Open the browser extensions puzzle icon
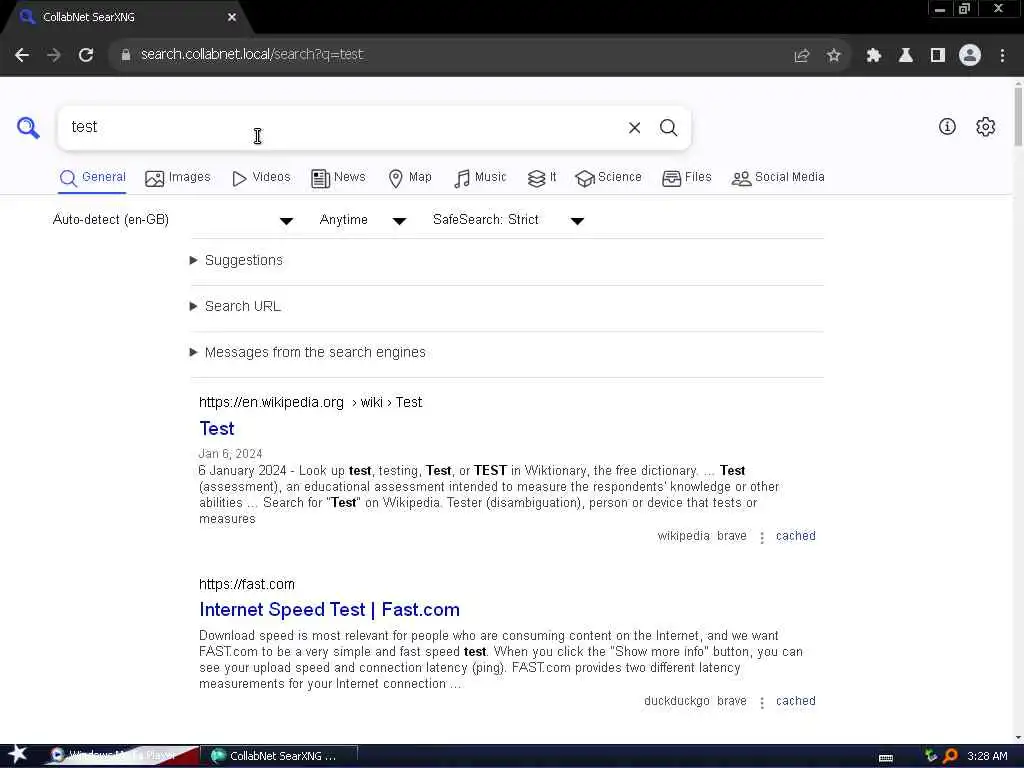1024x768 pixels. (873, 56)
